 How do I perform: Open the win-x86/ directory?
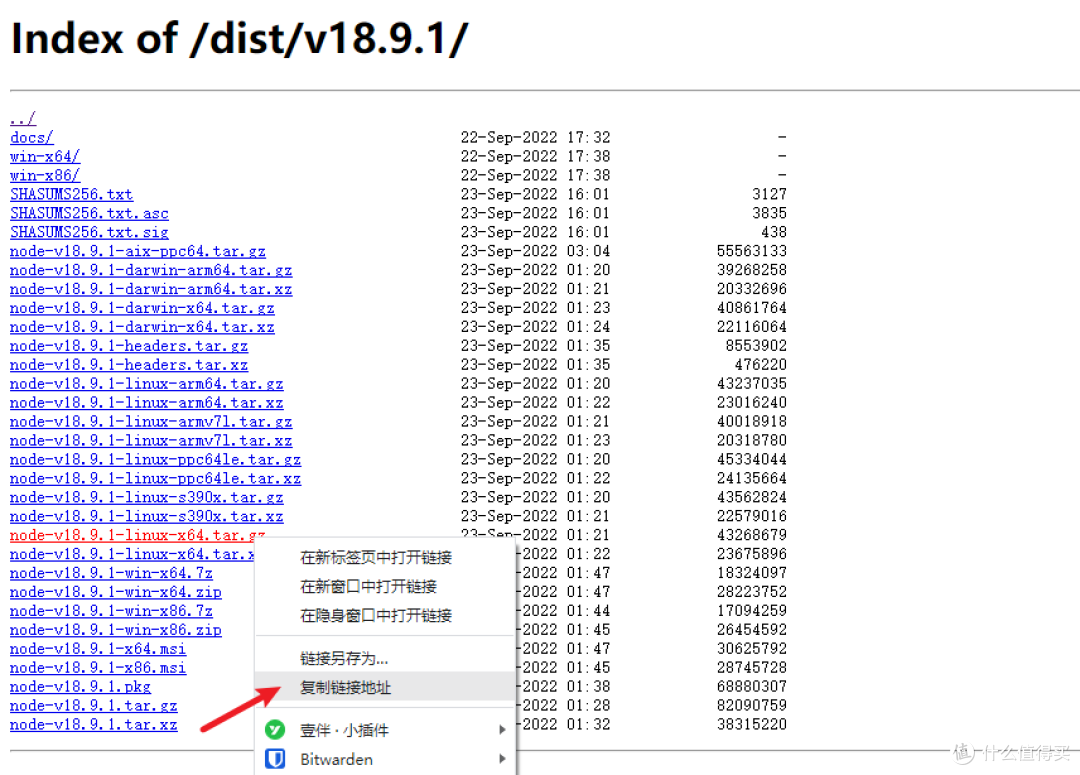(44, 175)
